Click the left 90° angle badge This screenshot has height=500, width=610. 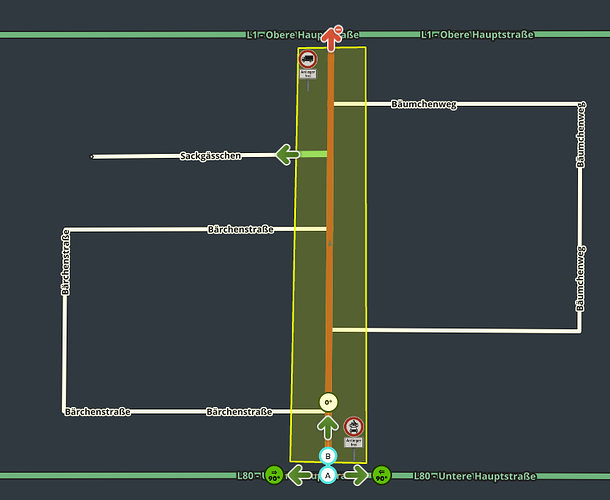pos(273,476)
